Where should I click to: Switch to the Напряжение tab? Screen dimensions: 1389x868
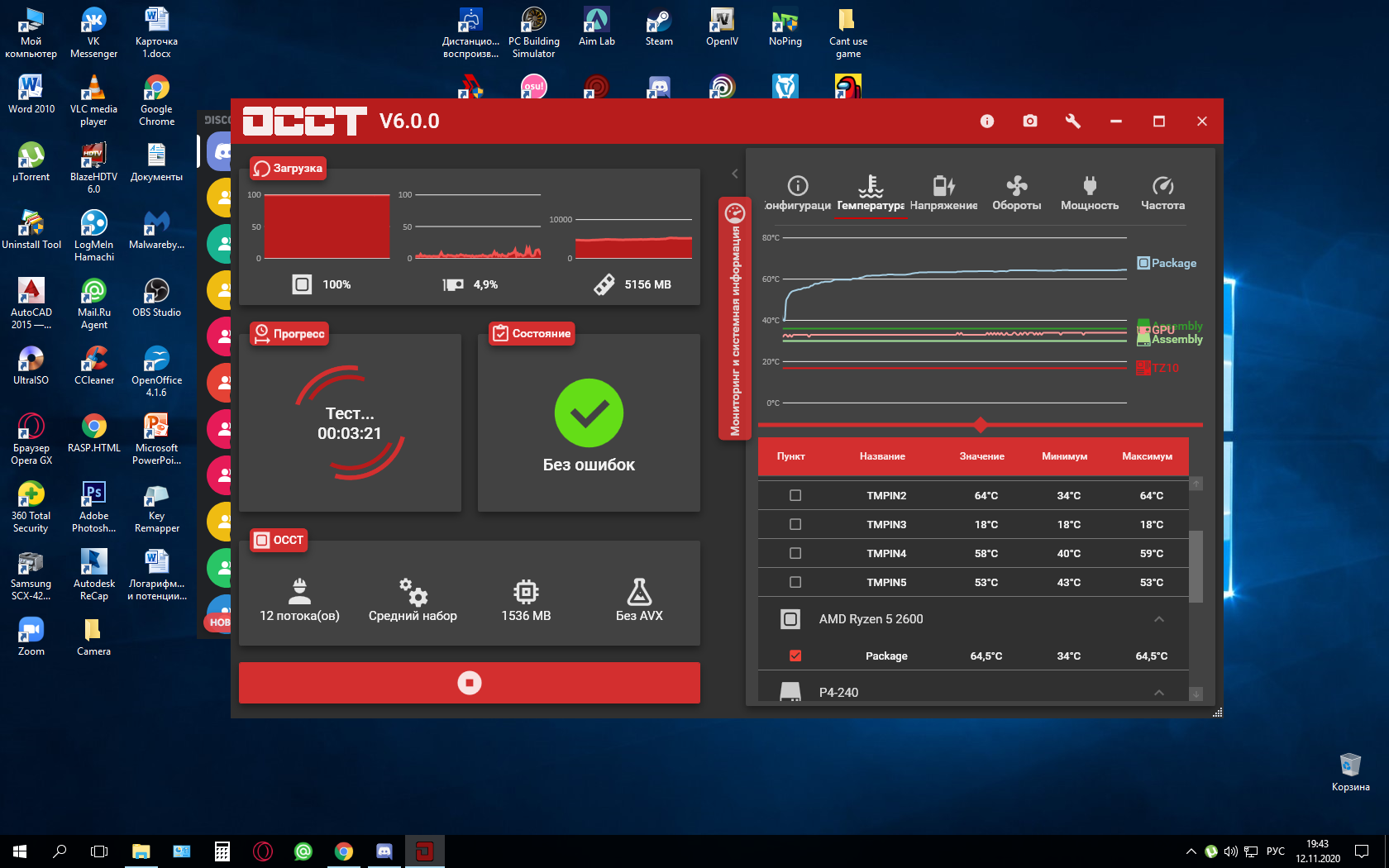[x=943, y=194]
